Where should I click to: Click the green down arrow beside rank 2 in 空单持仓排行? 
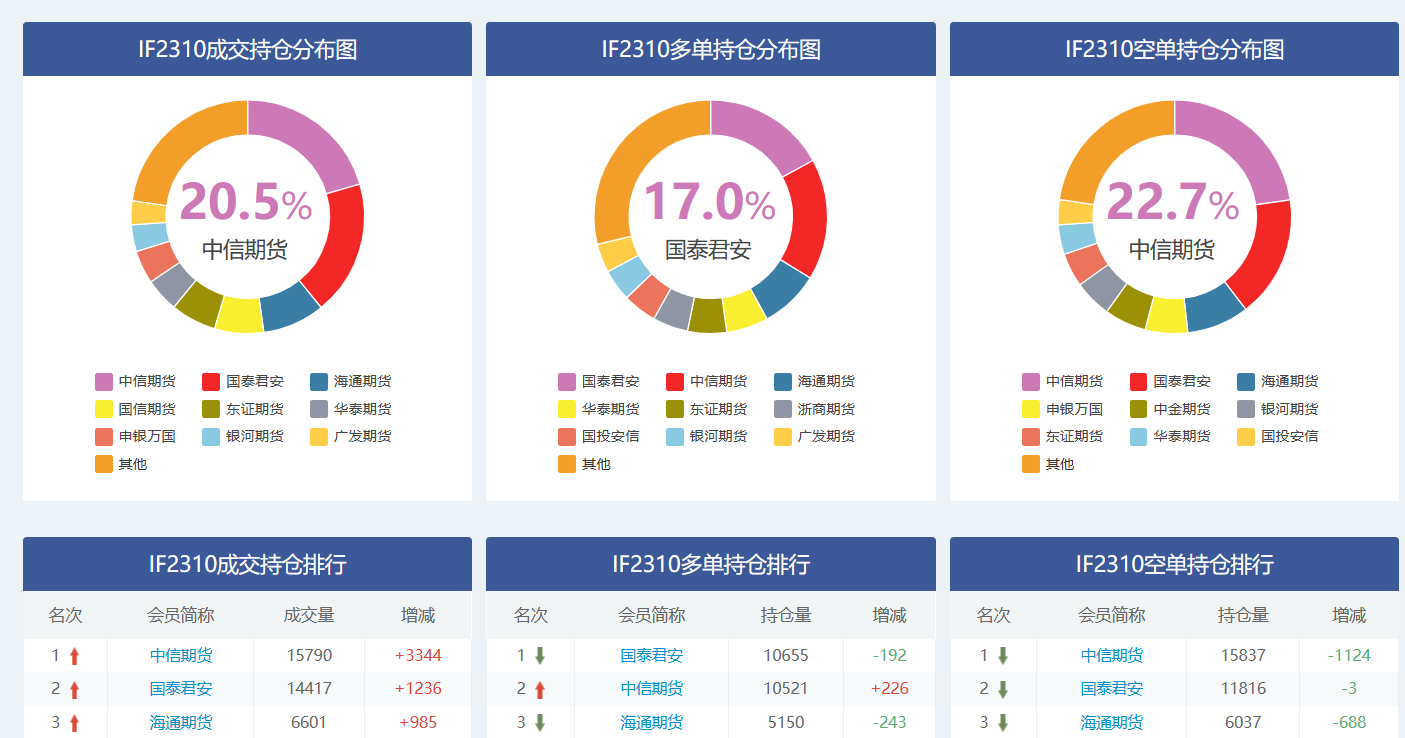pos(1003,689)
